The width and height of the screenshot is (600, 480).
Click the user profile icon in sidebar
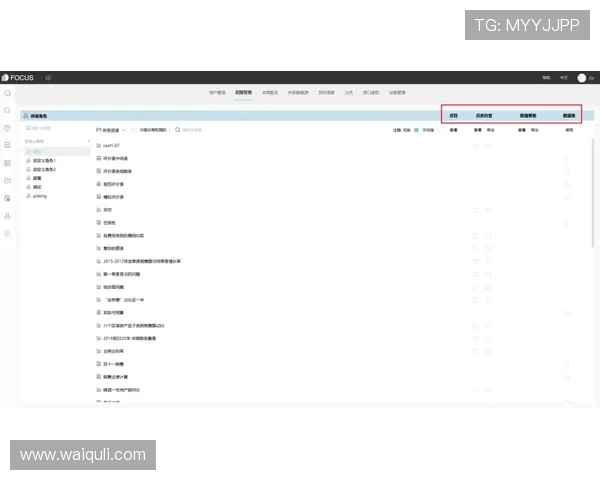coord(7,215)
